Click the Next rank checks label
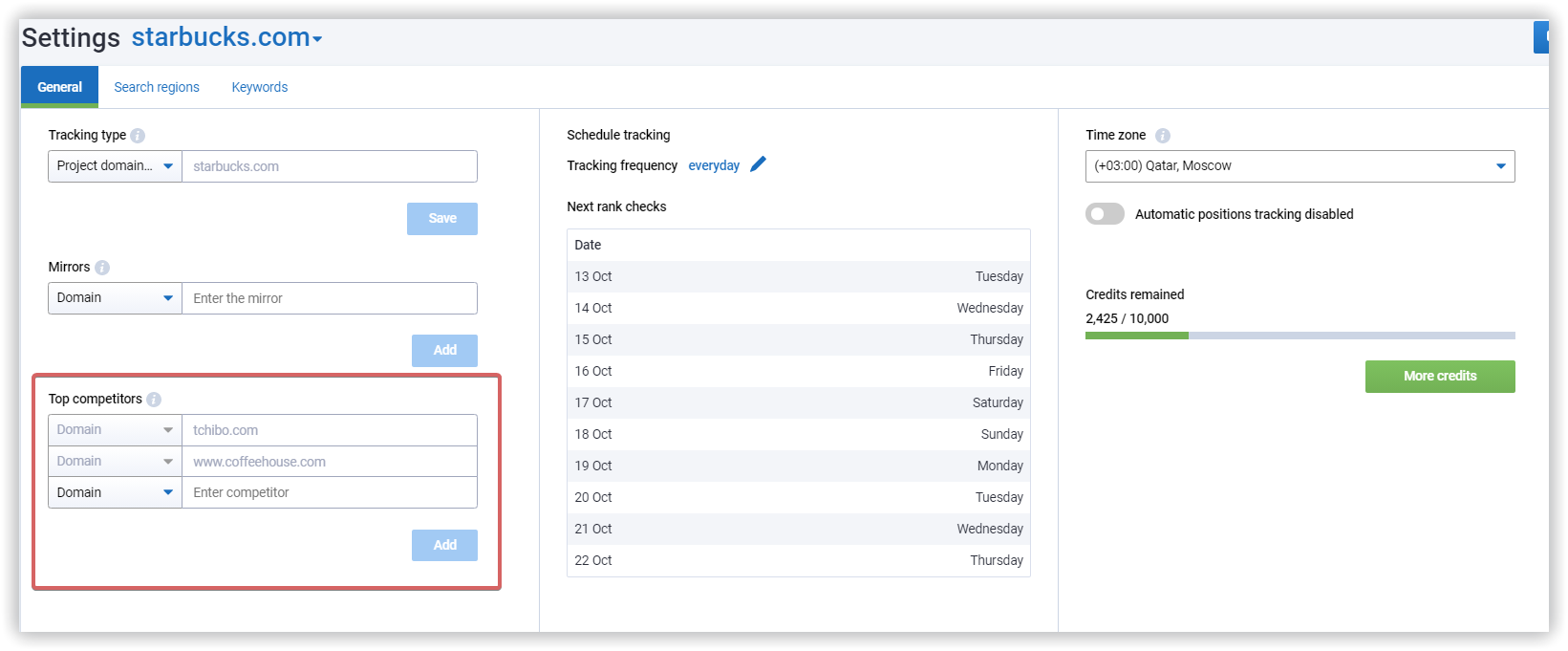Image resolution: width=1568 pixels, height=651 pixels. click(x=616, y=207)
